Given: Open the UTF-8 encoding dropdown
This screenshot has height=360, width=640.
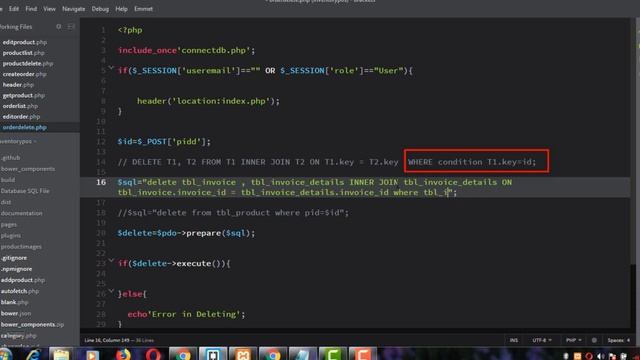Looking at the screenshot, I should 542,340.
